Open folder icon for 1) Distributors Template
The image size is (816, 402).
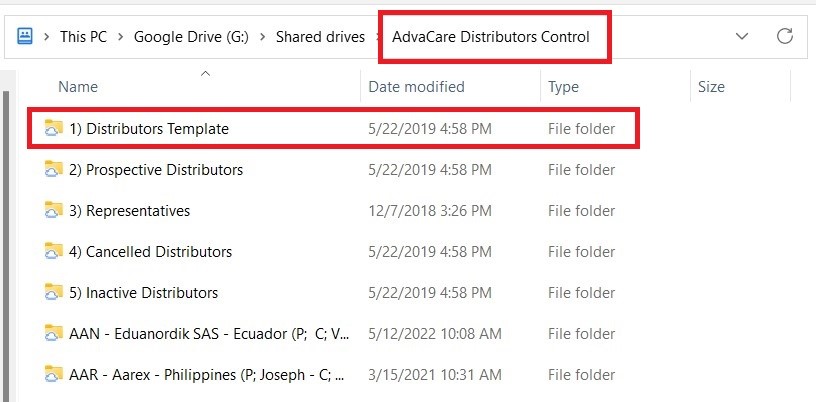point(54,128)
